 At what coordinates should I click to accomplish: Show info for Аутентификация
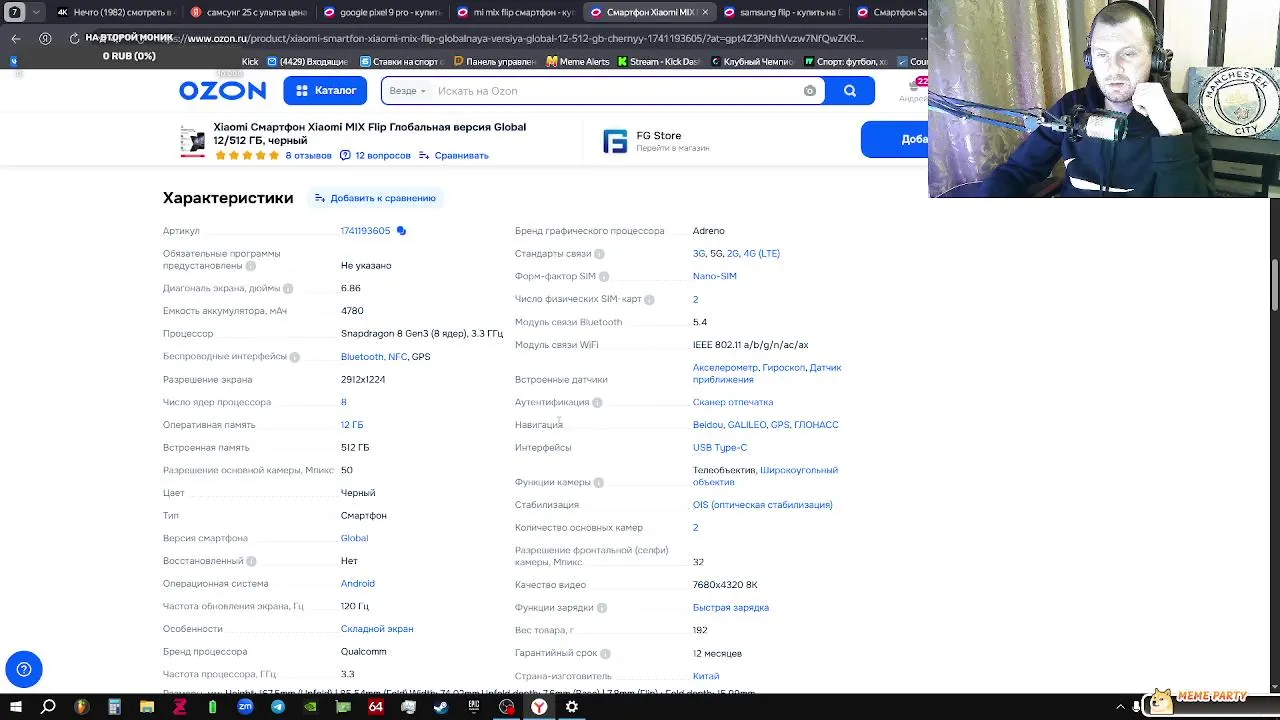[x=597, y=403]
